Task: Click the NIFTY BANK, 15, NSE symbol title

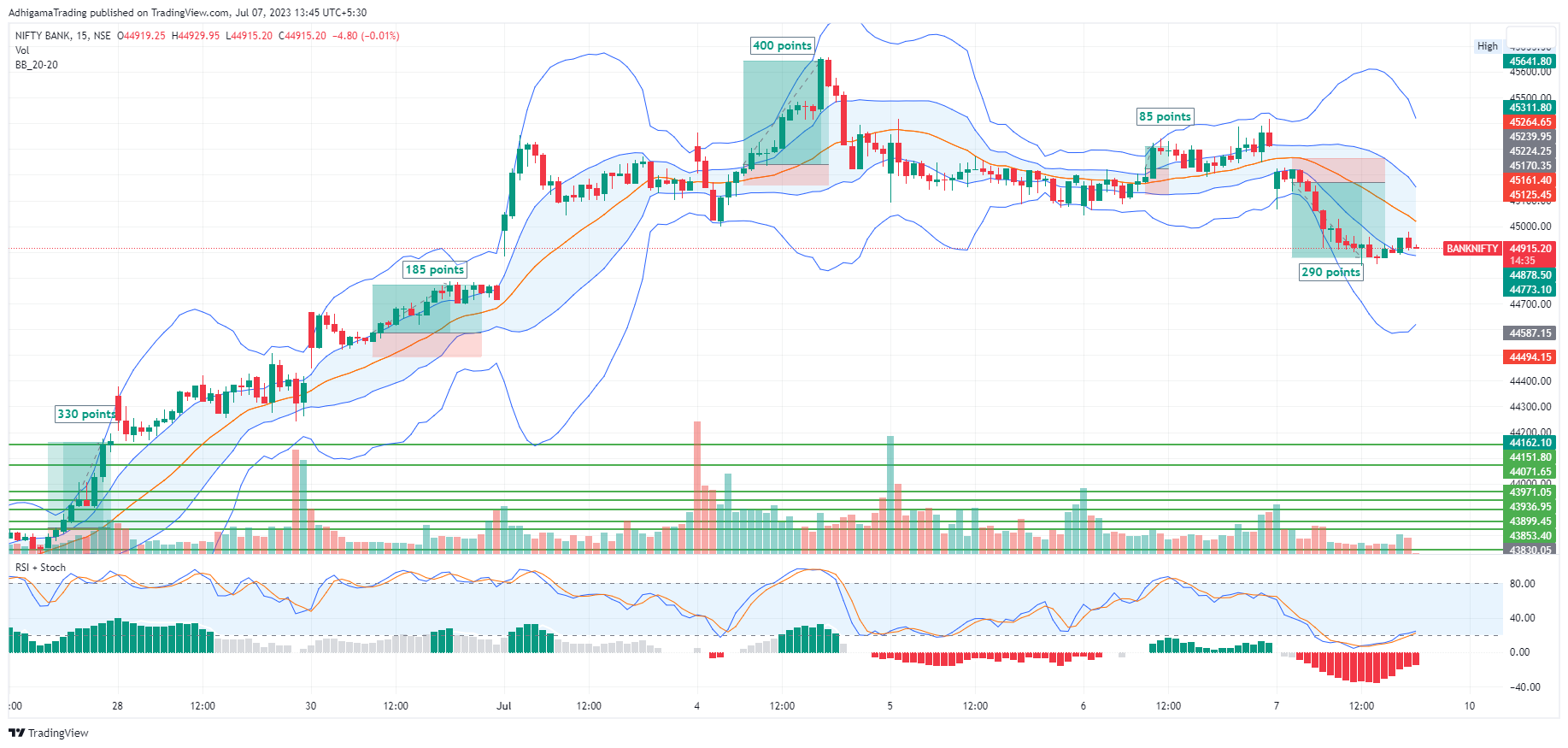Action: 62,36
